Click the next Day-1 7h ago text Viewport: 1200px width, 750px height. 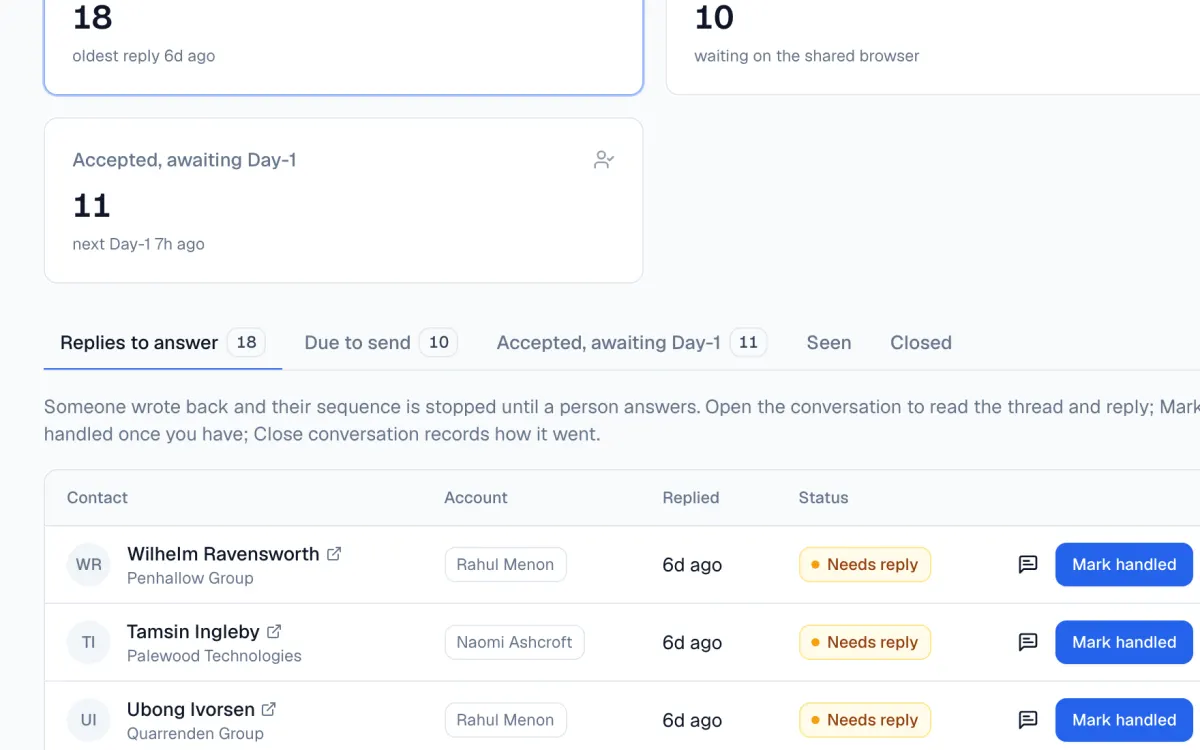pyautogui.click(x=138, y=244)
